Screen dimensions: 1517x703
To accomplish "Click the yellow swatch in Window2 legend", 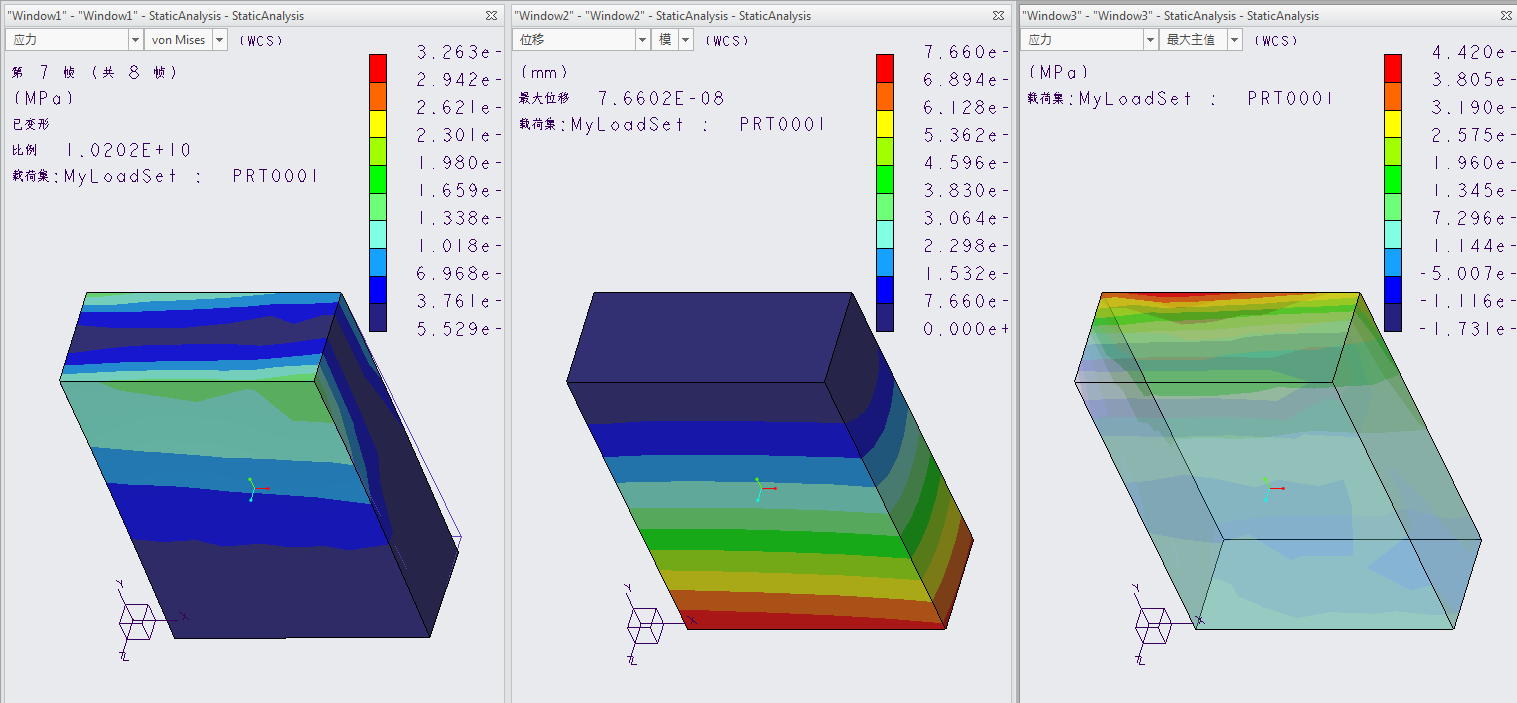I will pyautogui.click(x=885, y=123).
